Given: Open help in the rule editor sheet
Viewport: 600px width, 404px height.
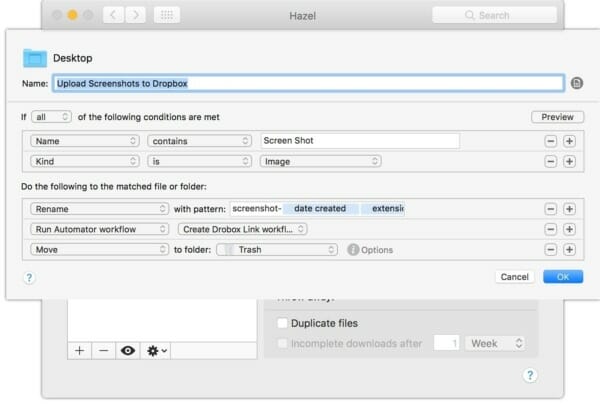Looking at the screenshot, I should tap(29, 278).
